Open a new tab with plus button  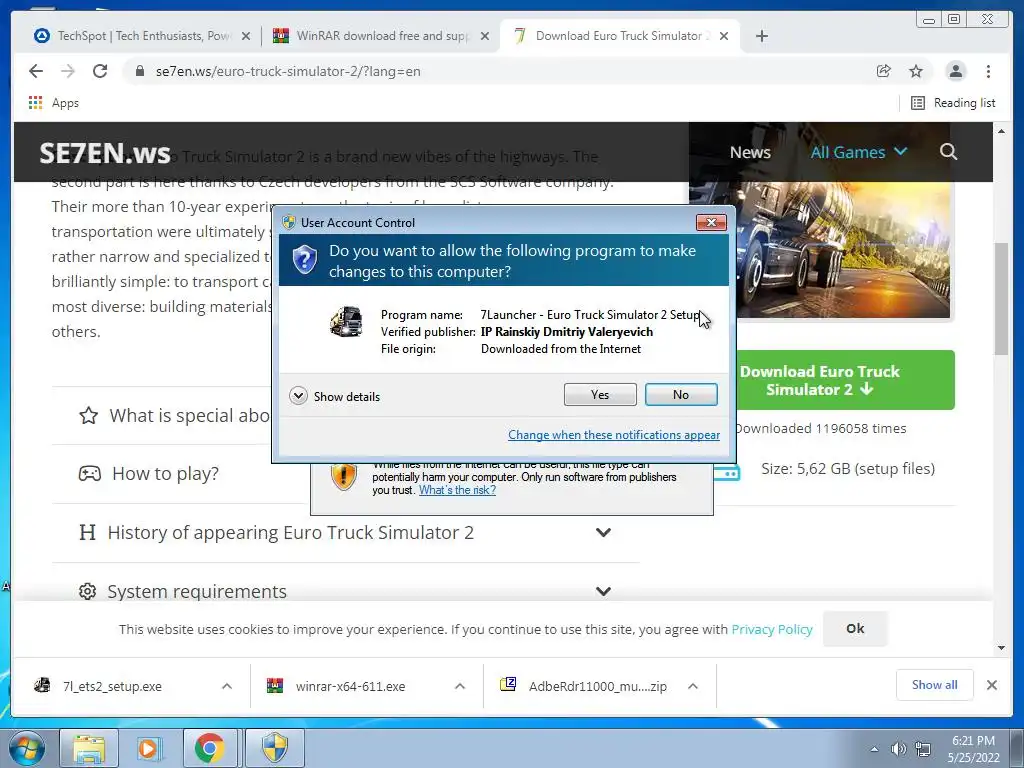point(761,36)
